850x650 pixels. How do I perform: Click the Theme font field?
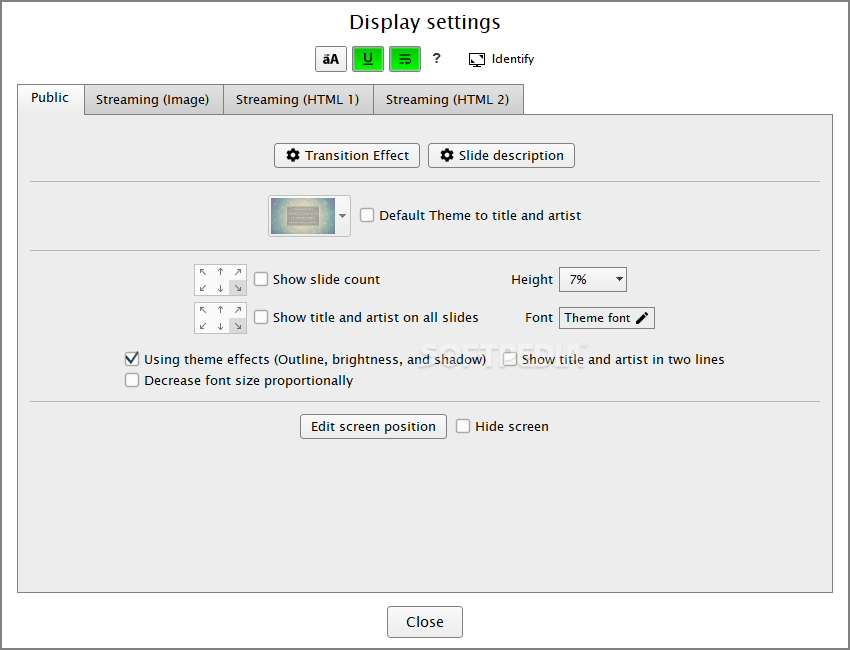607,318
